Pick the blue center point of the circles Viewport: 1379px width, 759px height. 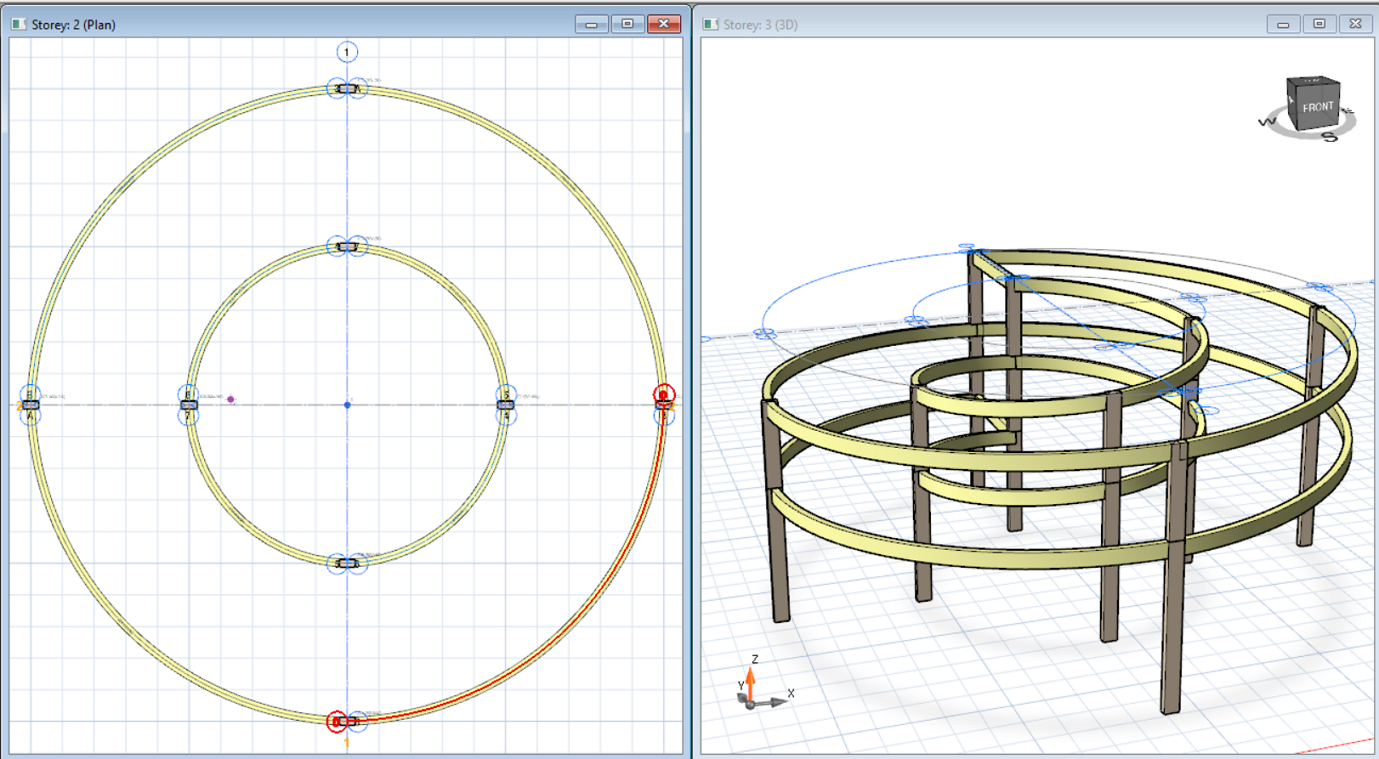point(347,404)
